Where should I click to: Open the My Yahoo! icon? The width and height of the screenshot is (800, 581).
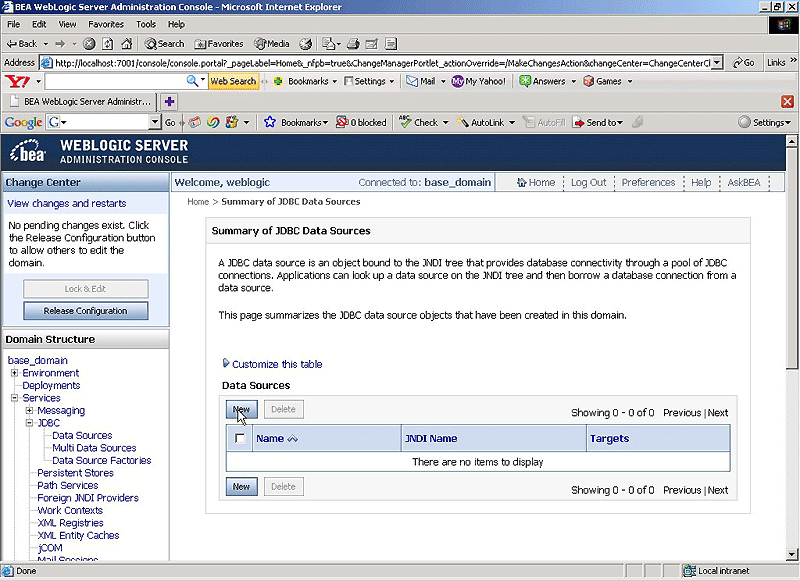pyautogui.click(x=458, y=81)
